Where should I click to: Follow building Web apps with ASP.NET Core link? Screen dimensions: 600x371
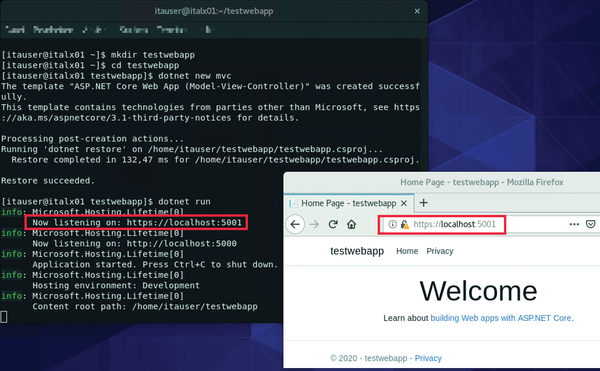click(501, 318)
